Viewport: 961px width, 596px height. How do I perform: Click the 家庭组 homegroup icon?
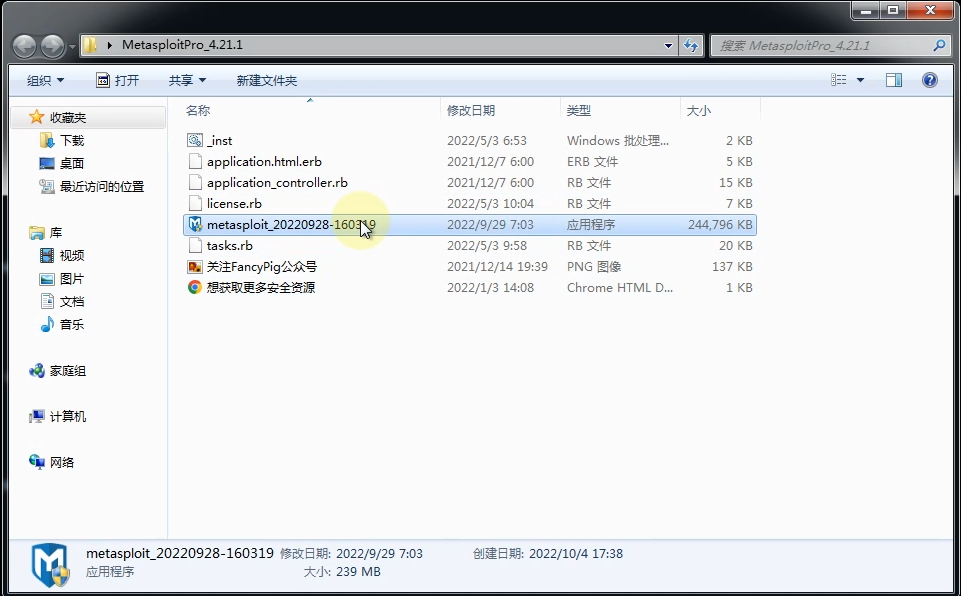tap(37, 370)
